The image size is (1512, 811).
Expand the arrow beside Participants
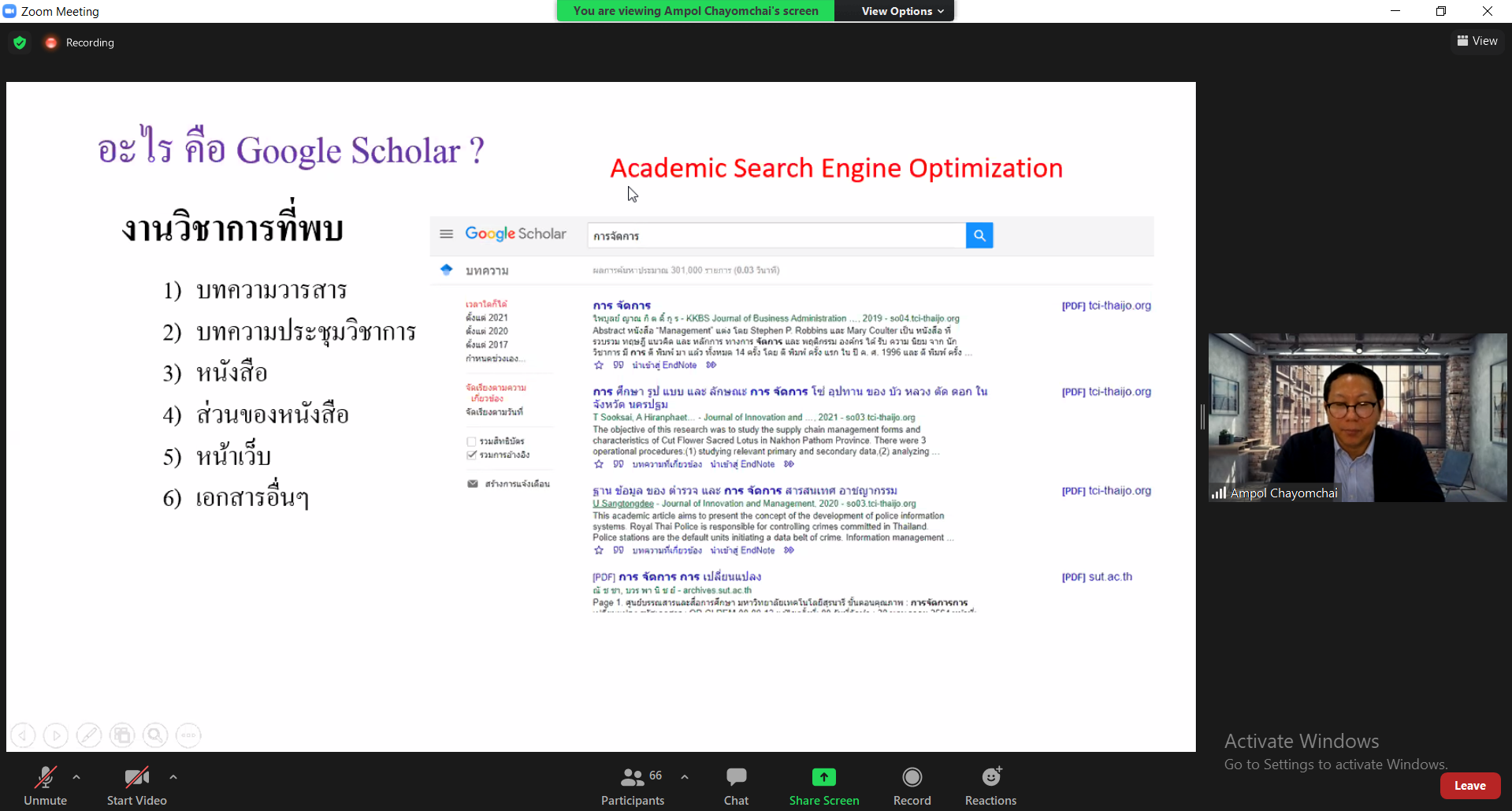(x=685, y=777)
